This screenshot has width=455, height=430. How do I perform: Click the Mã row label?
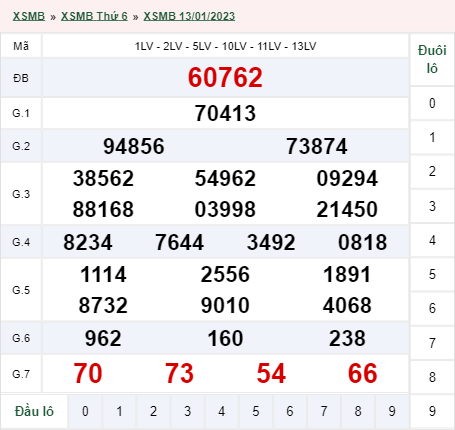(21, 46)
